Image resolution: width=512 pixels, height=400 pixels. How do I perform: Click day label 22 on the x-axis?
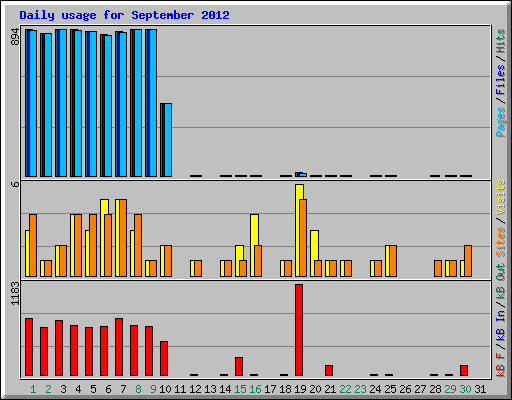click(x=345, y=389)
